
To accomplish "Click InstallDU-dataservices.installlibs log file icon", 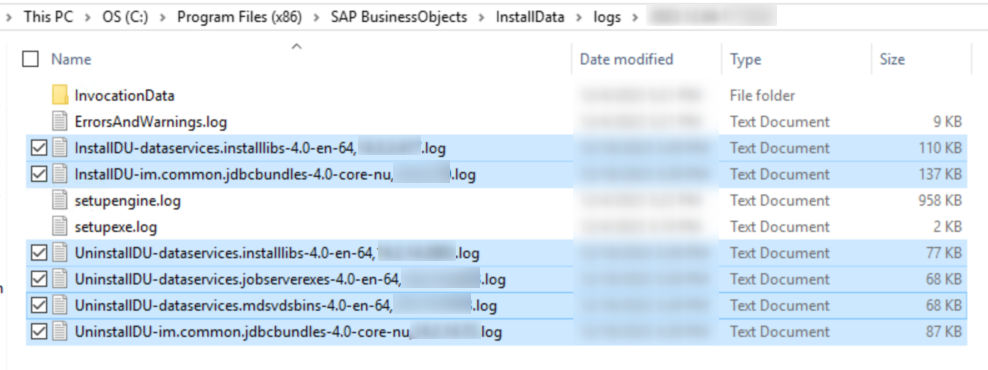I will (60, 148).
